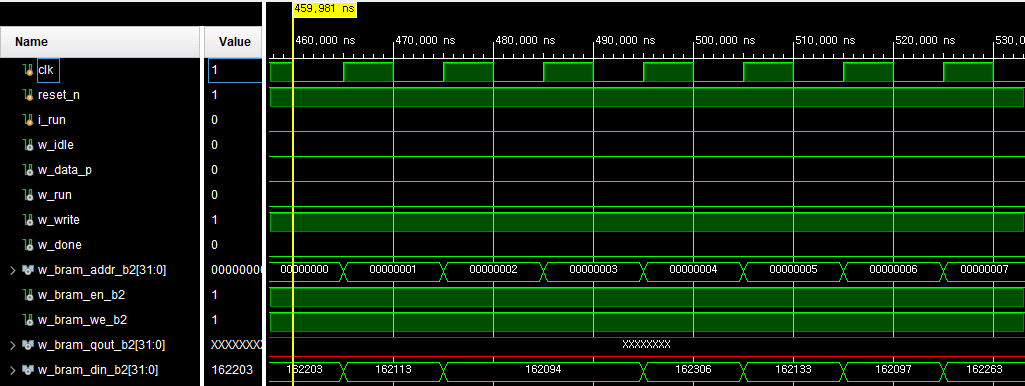Expand the w_bram_addr_b2[31:0] bus

pyautogui.click(x=12, y=270)
